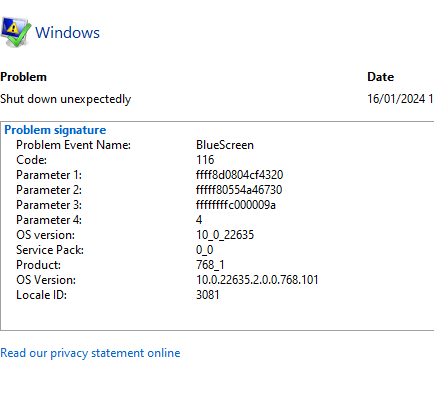The width and height of the screenshot is (434, 400).
Task: Click the 'Parameter 2:' label
Action: pos(49,190)
